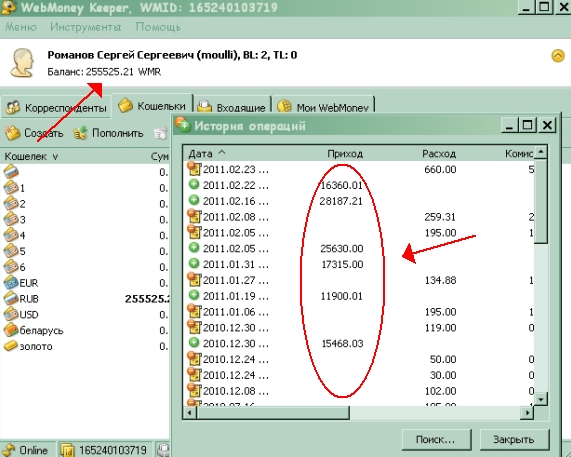Switch to the Входящие tab
The width and height of the screenshot is (571, 457).
pyautogui.click(x=232, y=107)
